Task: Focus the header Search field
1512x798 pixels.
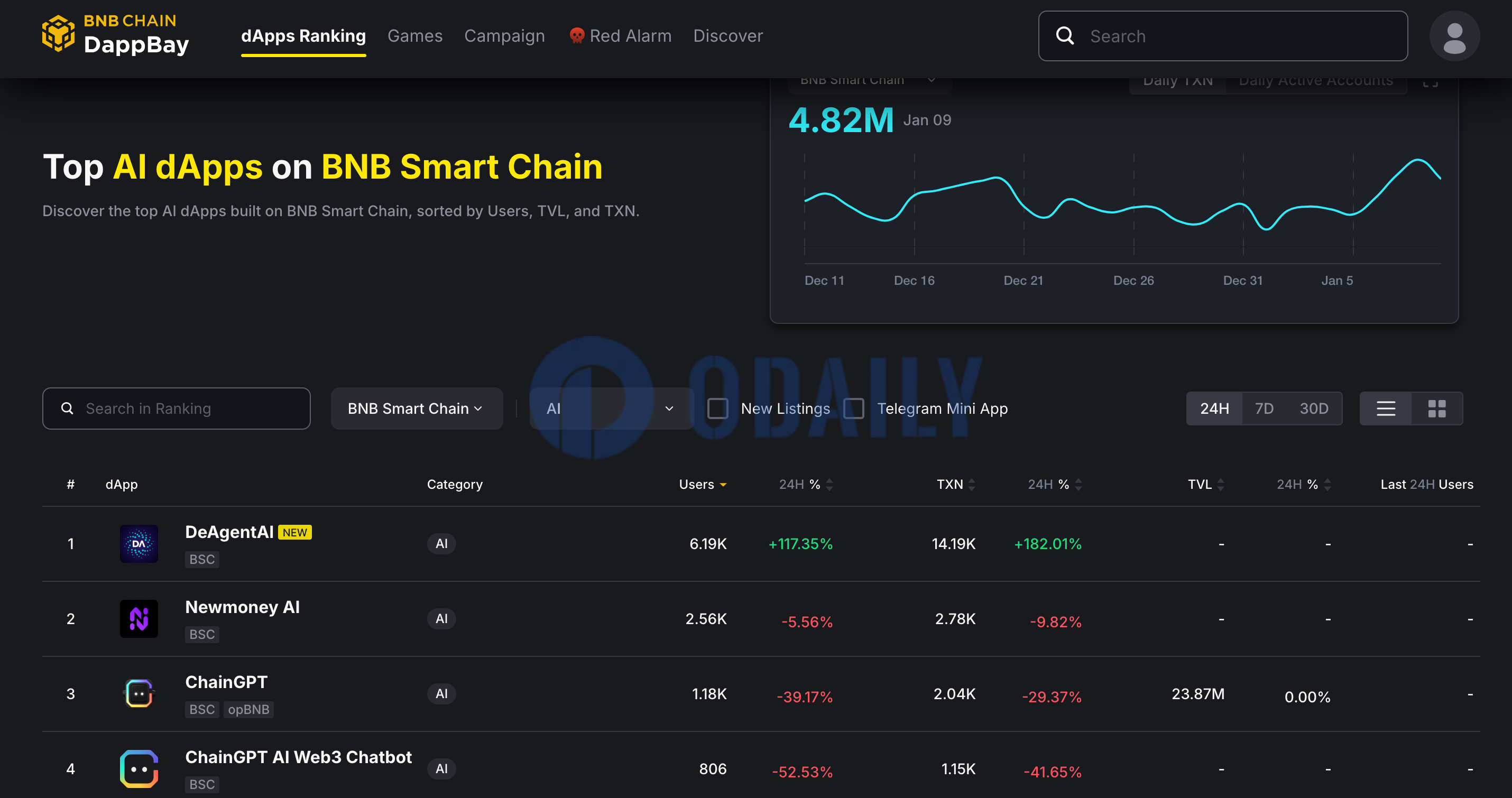Action: (1223, 36)
